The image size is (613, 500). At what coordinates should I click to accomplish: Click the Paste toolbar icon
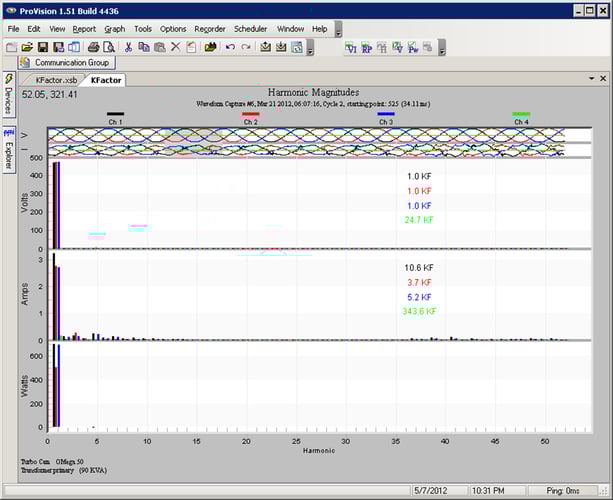(160, 47)
